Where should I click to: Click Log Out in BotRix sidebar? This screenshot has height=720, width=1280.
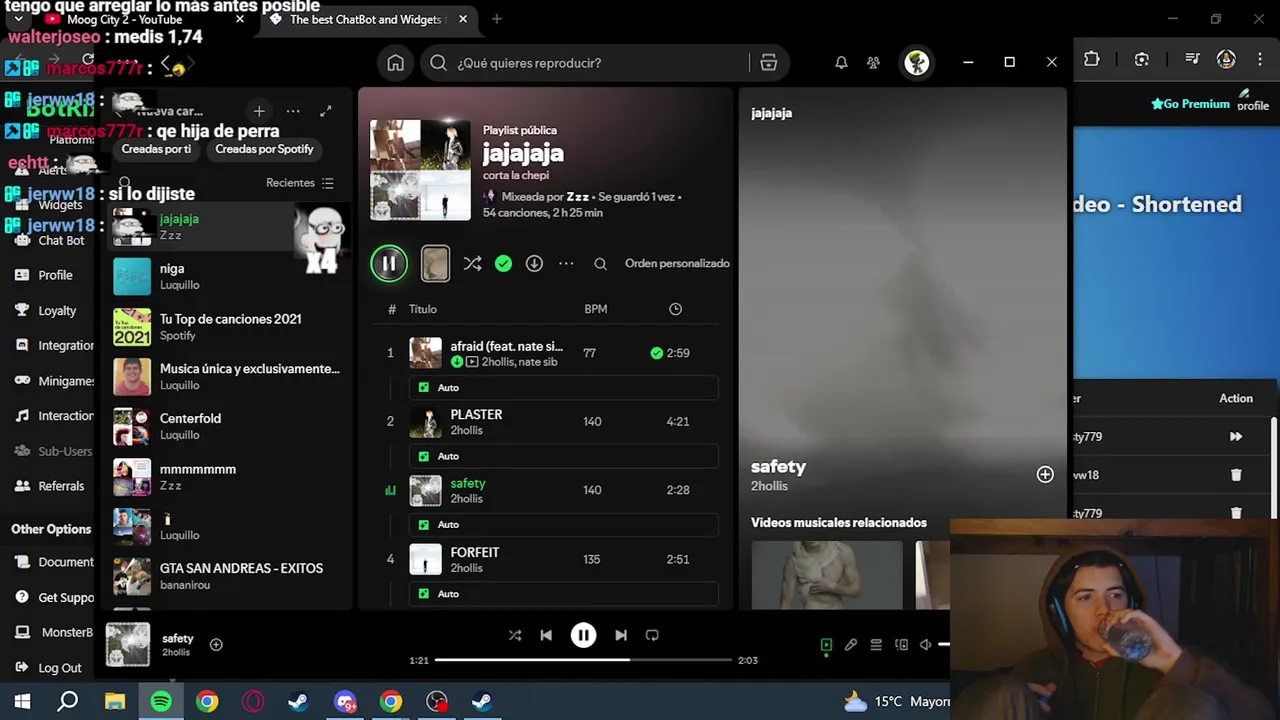[60, 668]
